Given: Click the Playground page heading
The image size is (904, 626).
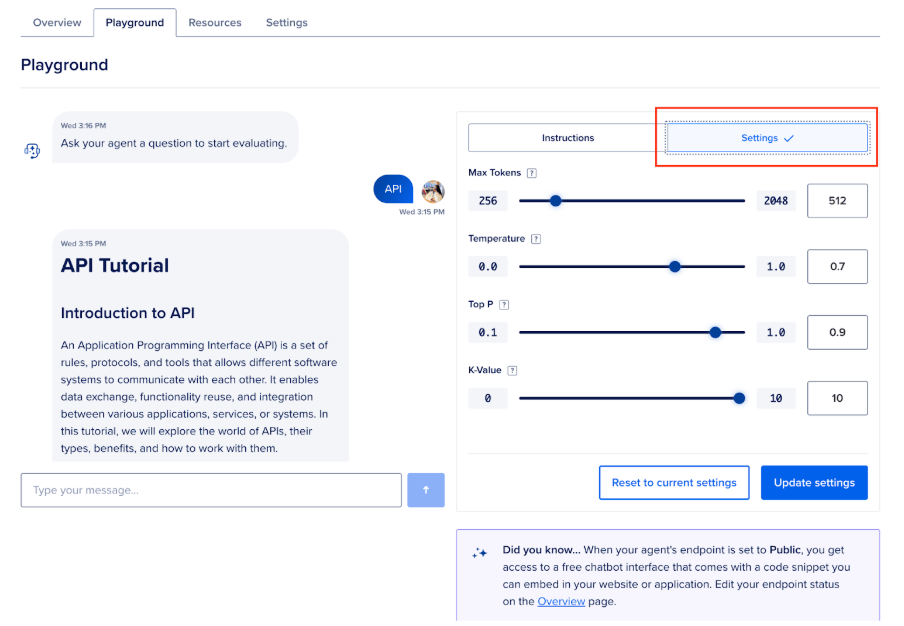Looking at the screenshot, I should point(65,65).
